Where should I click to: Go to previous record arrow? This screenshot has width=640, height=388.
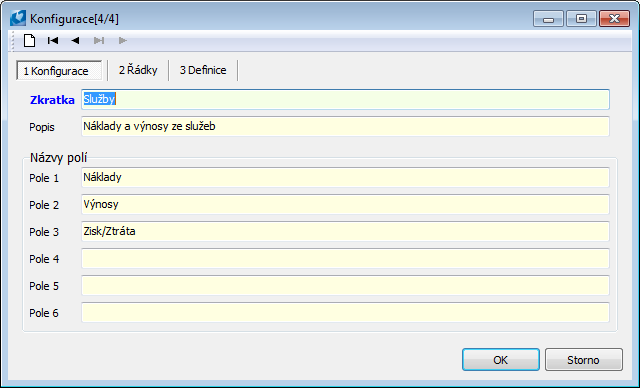point(75,40)
